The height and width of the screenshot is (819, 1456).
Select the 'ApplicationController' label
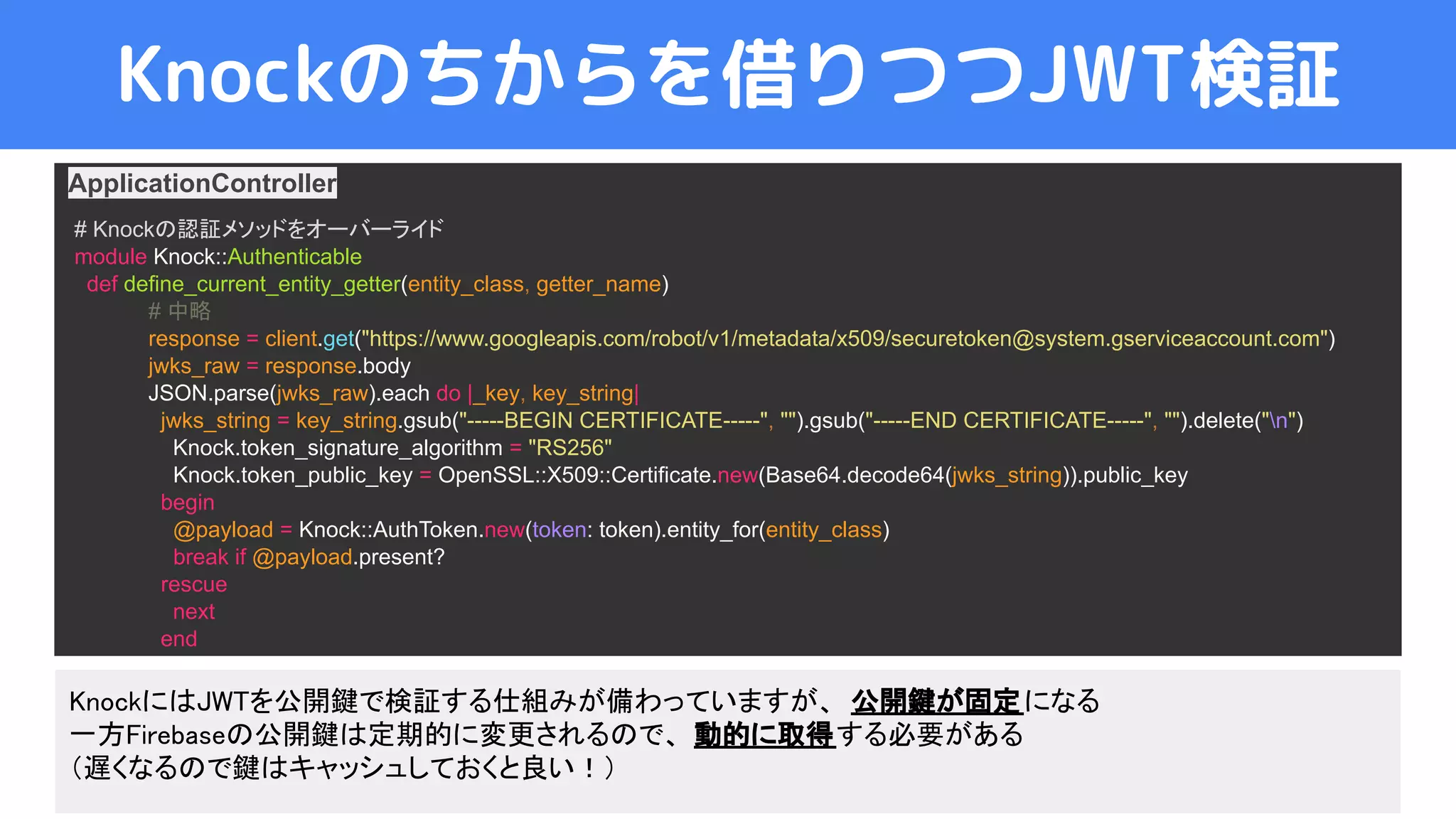point(203,183)
